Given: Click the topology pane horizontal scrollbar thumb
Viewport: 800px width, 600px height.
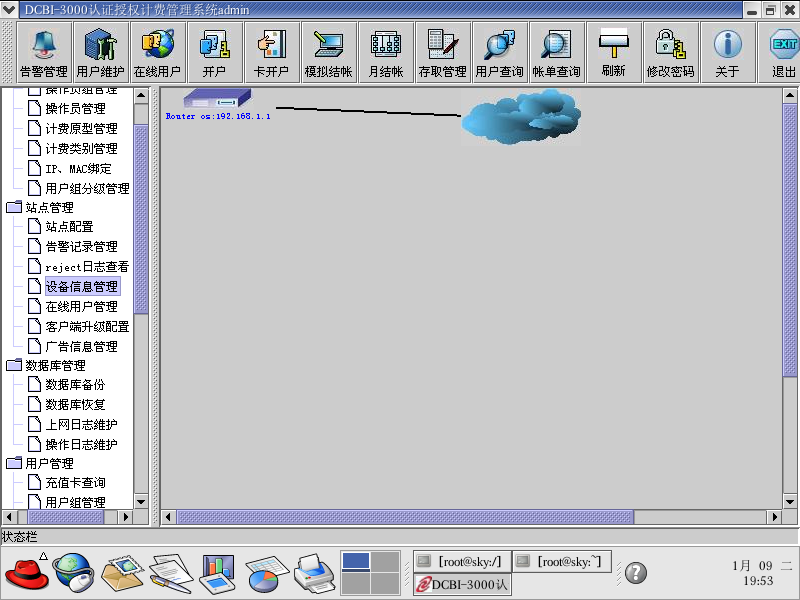Looking at the screenshot, I should coord(405,517).
